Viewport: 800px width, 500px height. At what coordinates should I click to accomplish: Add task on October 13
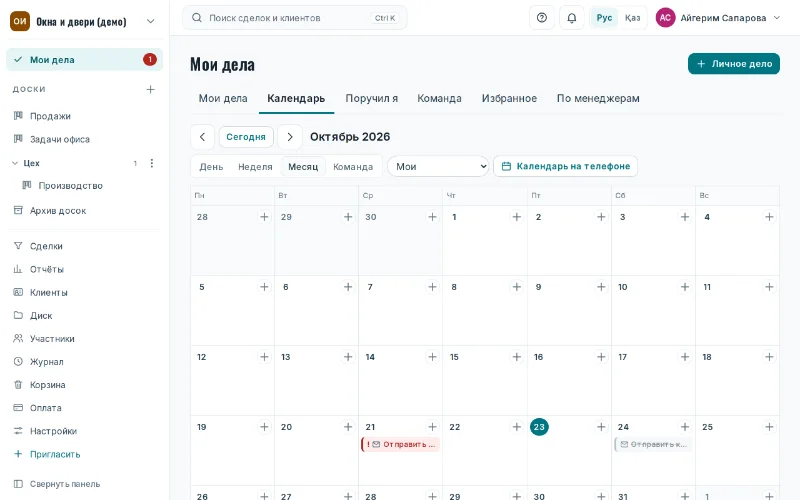348,357
